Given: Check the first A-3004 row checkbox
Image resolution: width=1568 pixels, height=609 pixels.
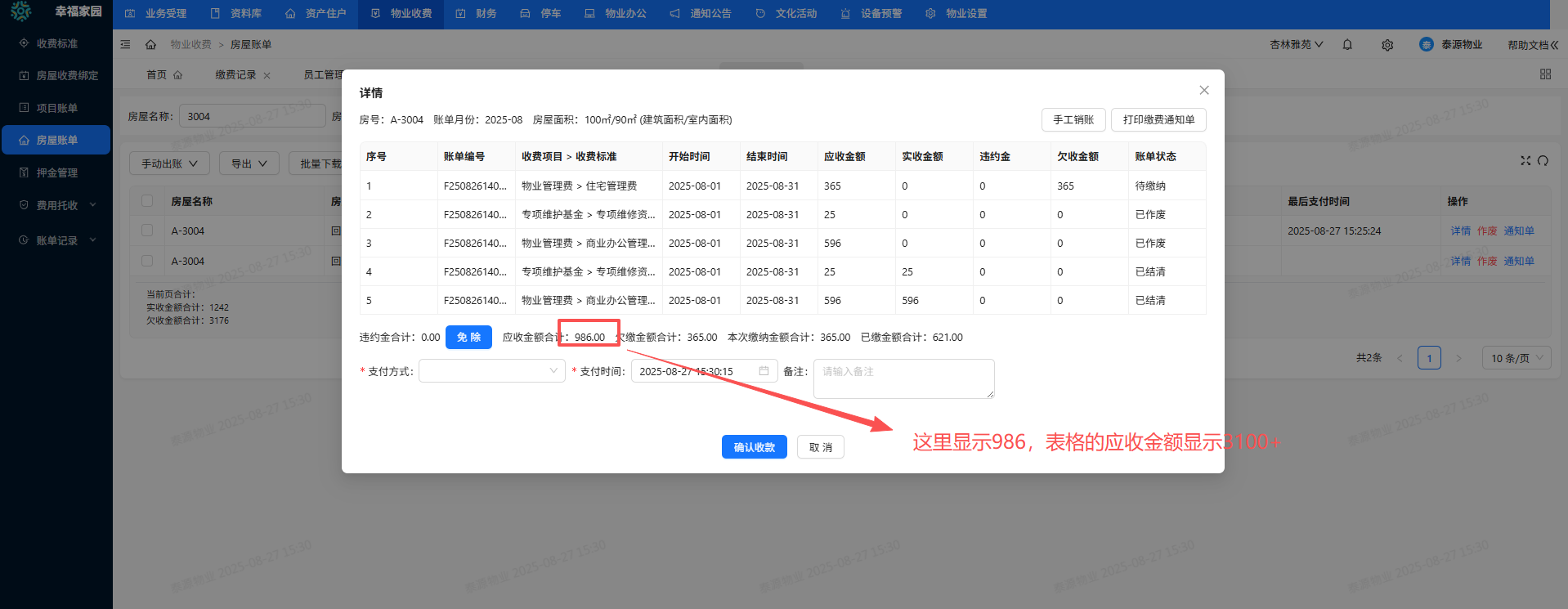Looking at the screenshot, I should [x=147, y=231].
